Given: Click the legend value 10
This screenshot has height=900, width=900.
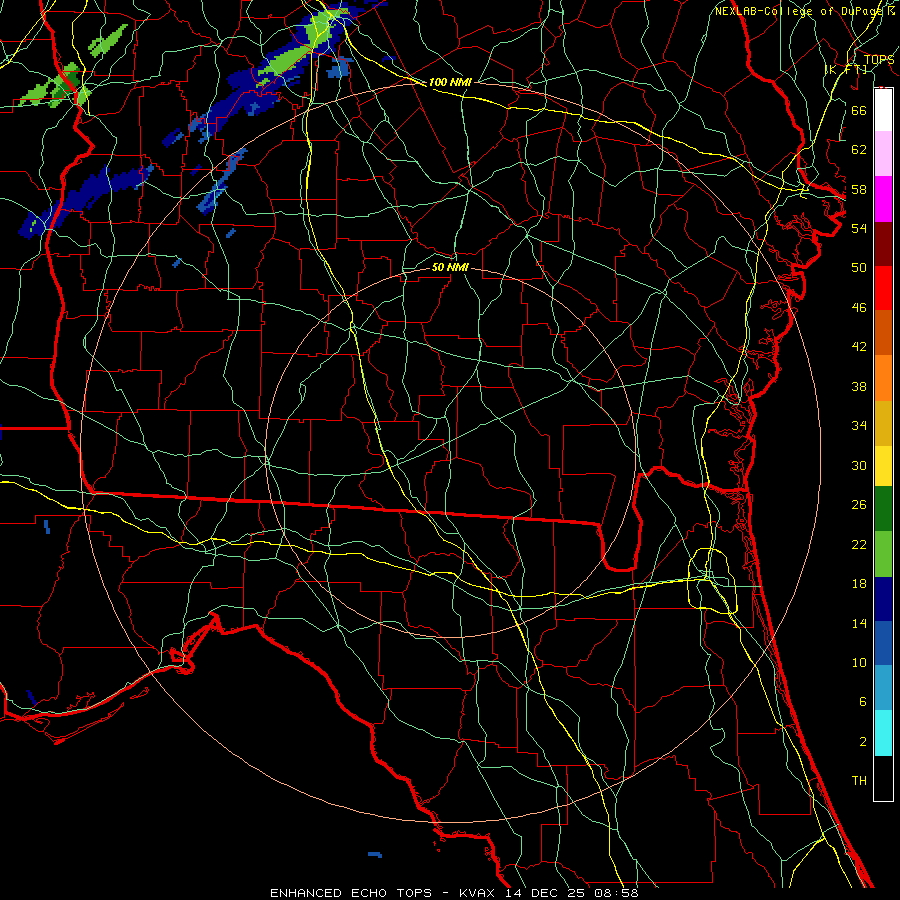Looking at the screenshot, I should point(859,663).
